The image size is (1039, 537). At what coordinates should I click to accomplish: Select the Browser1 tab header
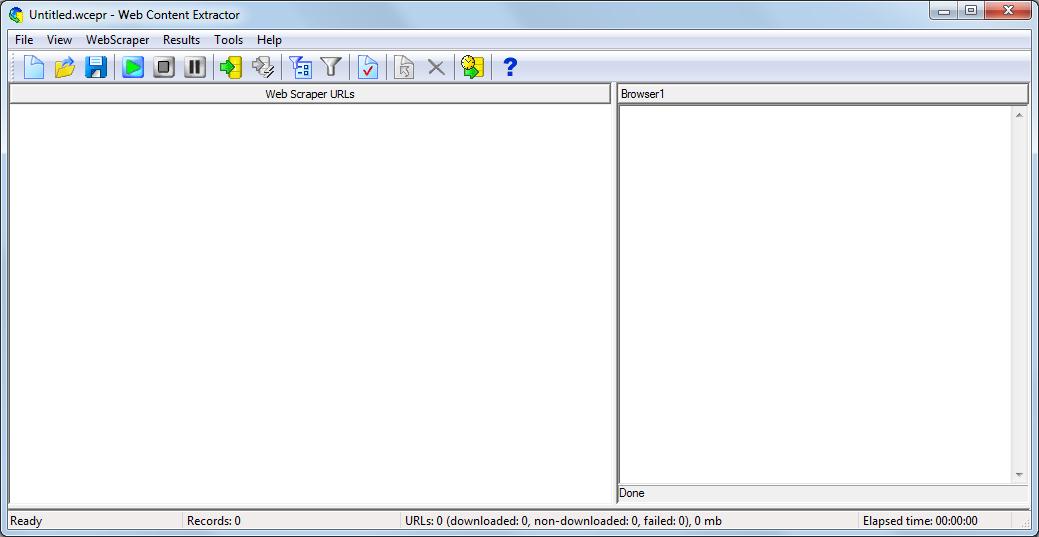click(822, 94)
